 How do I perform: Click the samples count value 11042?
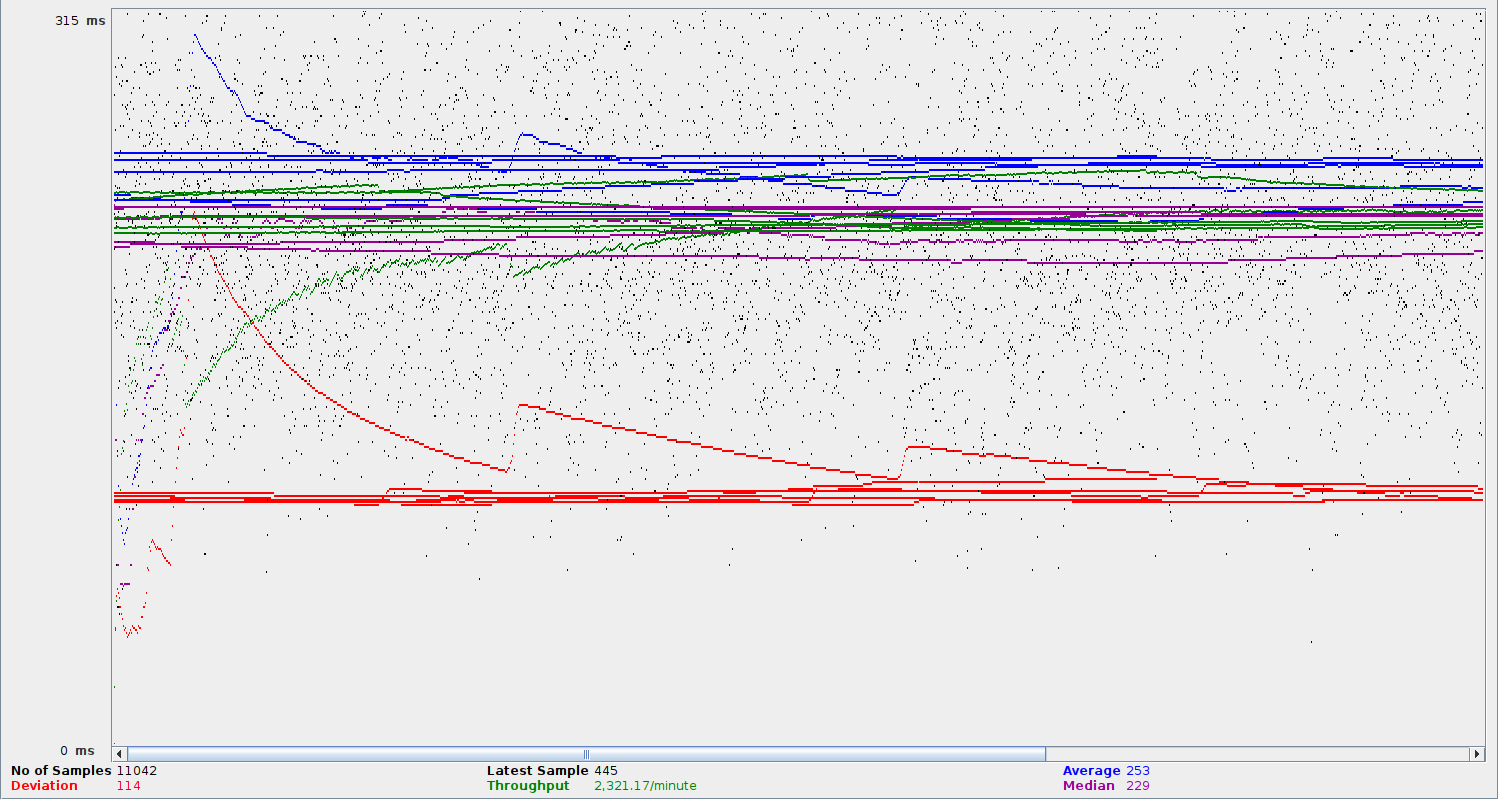pos(137,771)
